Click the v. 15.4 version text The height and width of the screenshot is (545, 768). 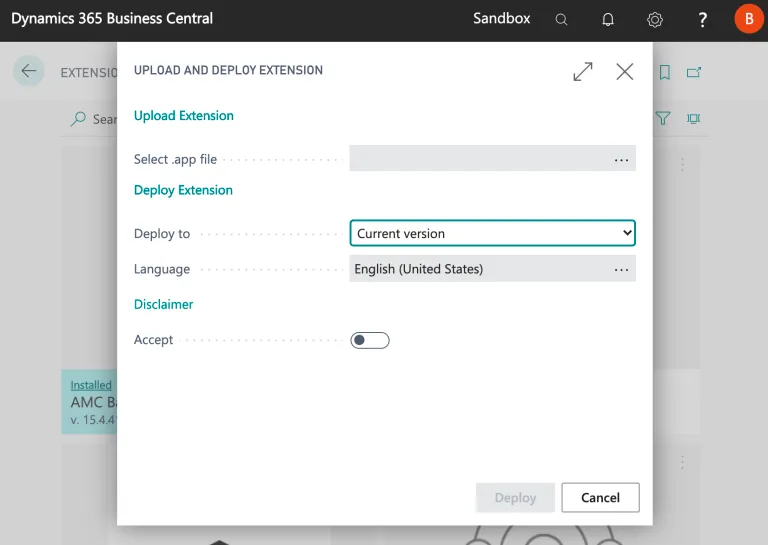pos(94,420)
